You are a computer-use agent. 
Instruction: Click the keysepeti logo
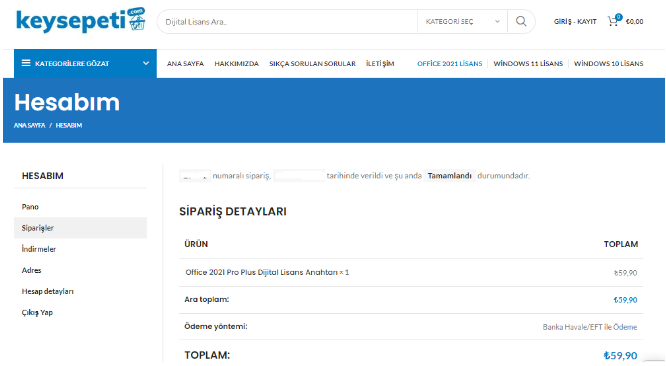pyautogui.click(x=81, y=20)
